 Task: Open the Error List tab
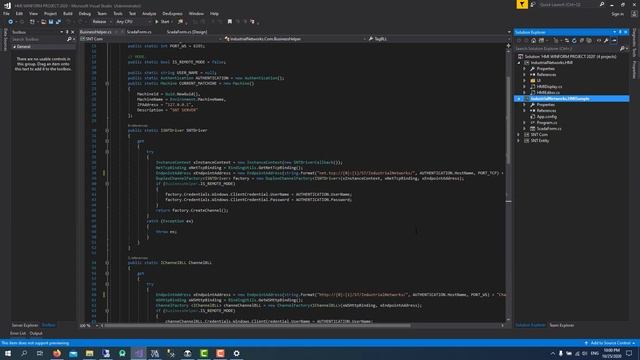(18, 333)
